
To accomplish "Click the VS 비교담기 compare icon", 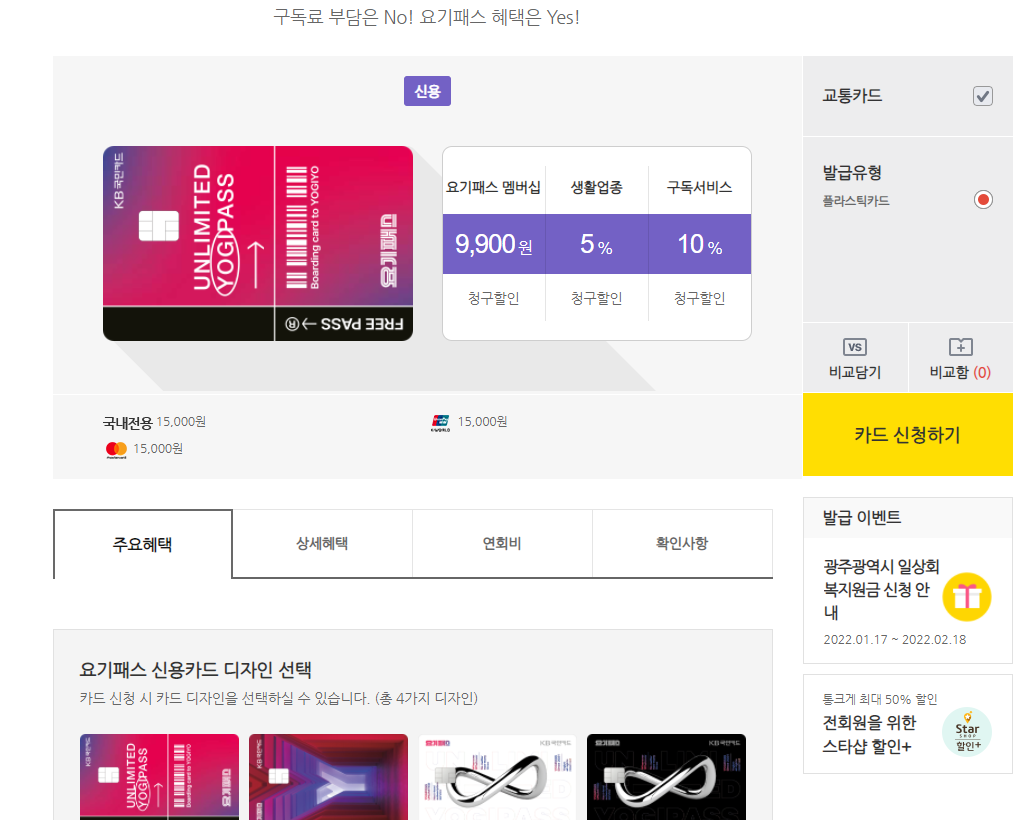I will [x=854, y=347].
